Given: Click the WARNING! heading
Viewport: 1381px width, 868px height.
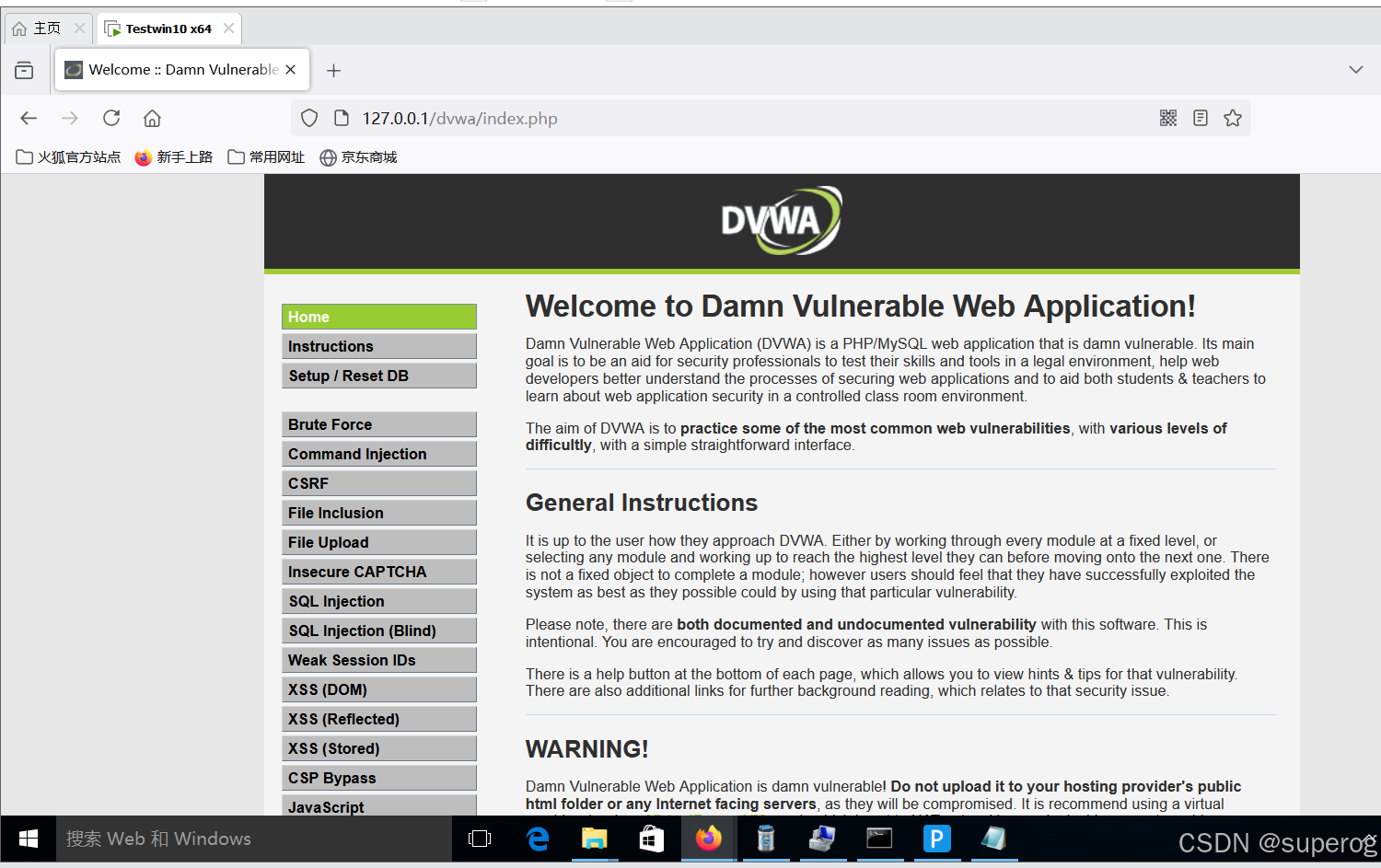Looking at the screenshot, I should 587,749.
